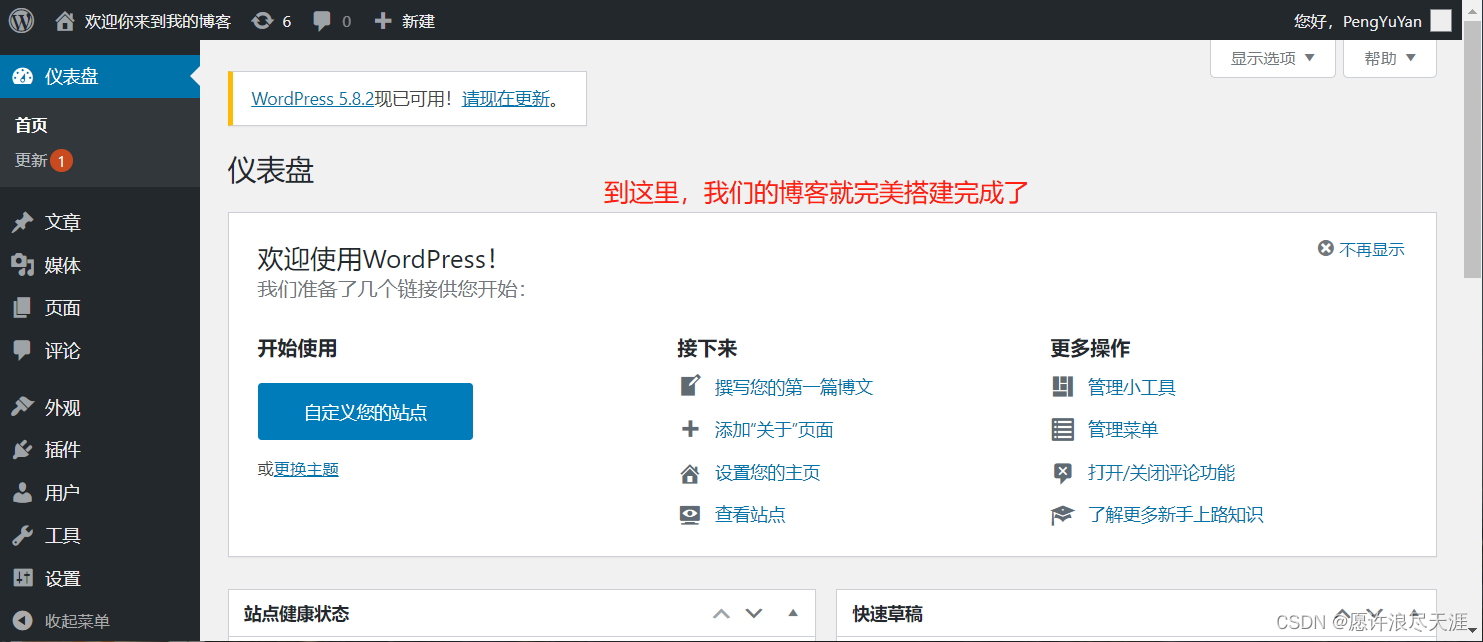This screenshot has width=1483, height=642.
Task: Open 设置您的主页 link
Action: pyautogui.click(x=768, y=473)
